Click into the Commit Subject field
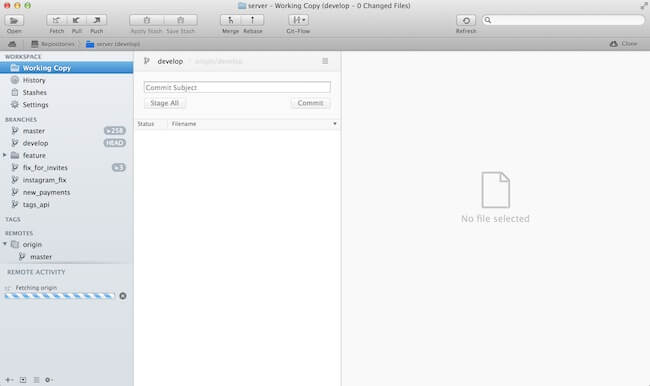 [237, 87]
